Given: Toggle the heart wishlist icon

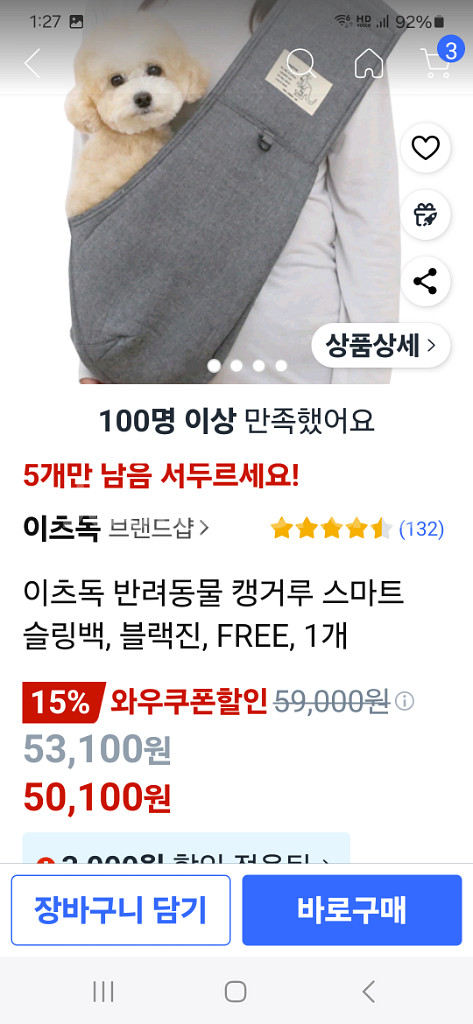Looking at the screenshot, I should click(x=426, y=148).
